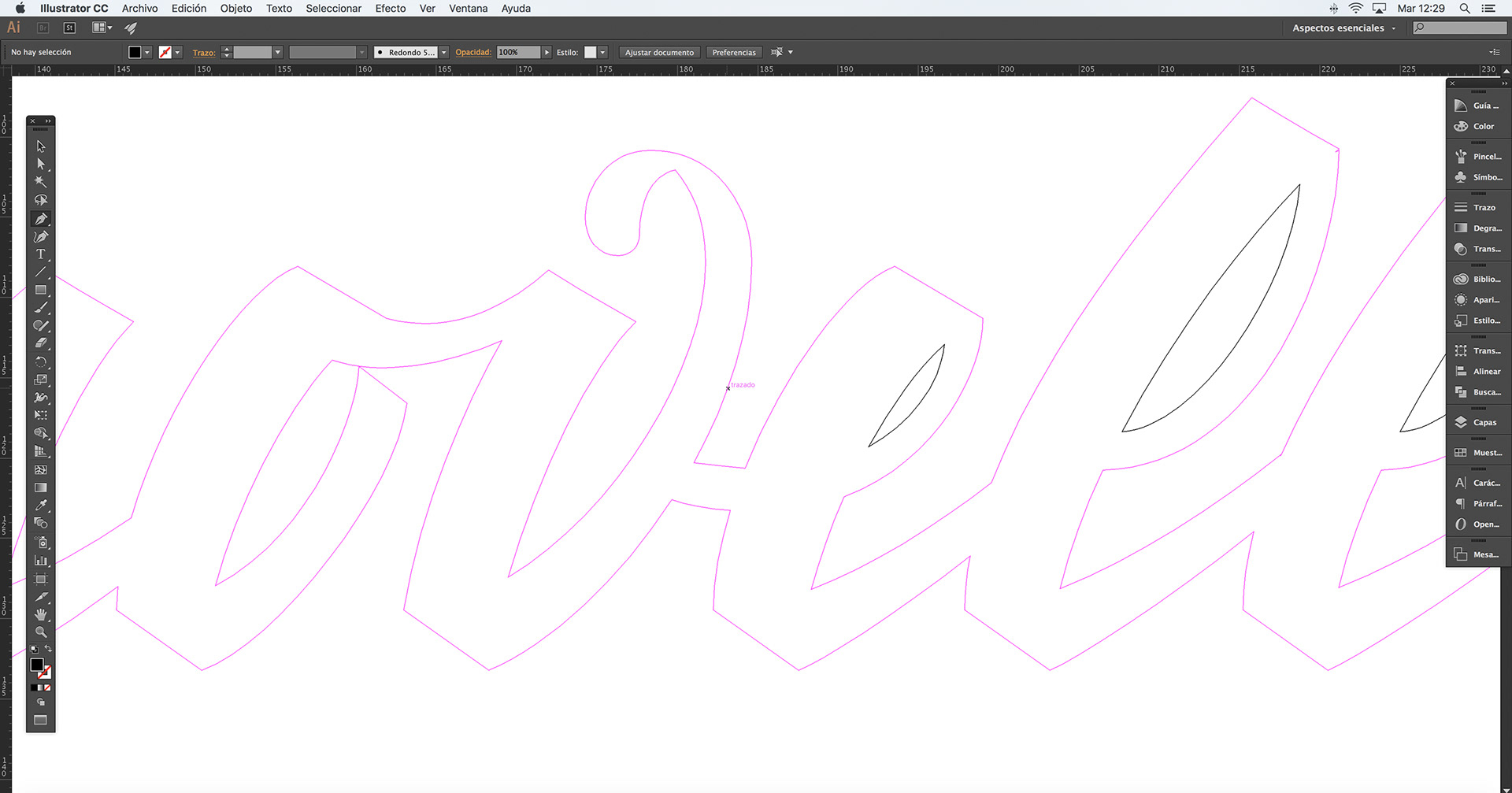The image size is (1512, 793).
Task: Select the Curvature tool
Action: pyautogui.click(x=41, y=236)
